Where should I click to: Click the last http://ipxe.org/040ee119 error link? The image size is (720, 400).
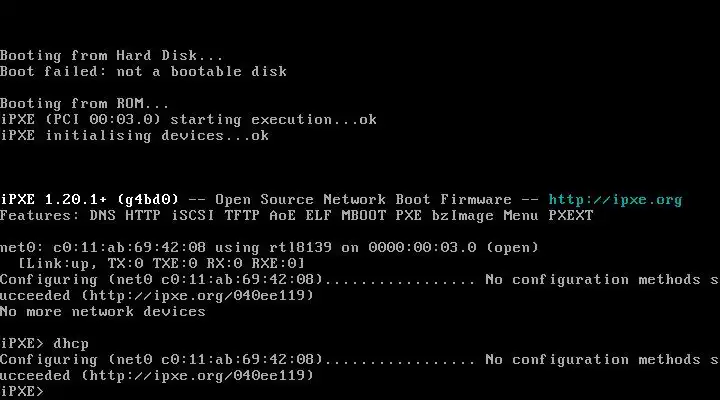[196, 375]
